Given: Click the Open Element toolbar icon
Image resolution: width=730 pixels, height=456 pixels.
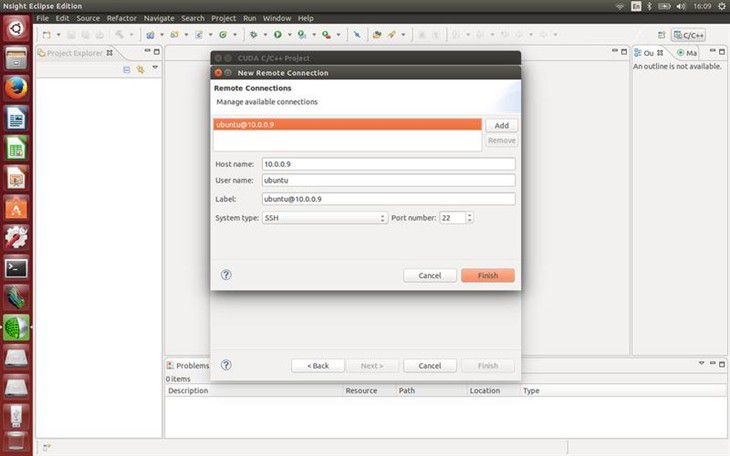Looking at the screenshot, I should (377, 35).
